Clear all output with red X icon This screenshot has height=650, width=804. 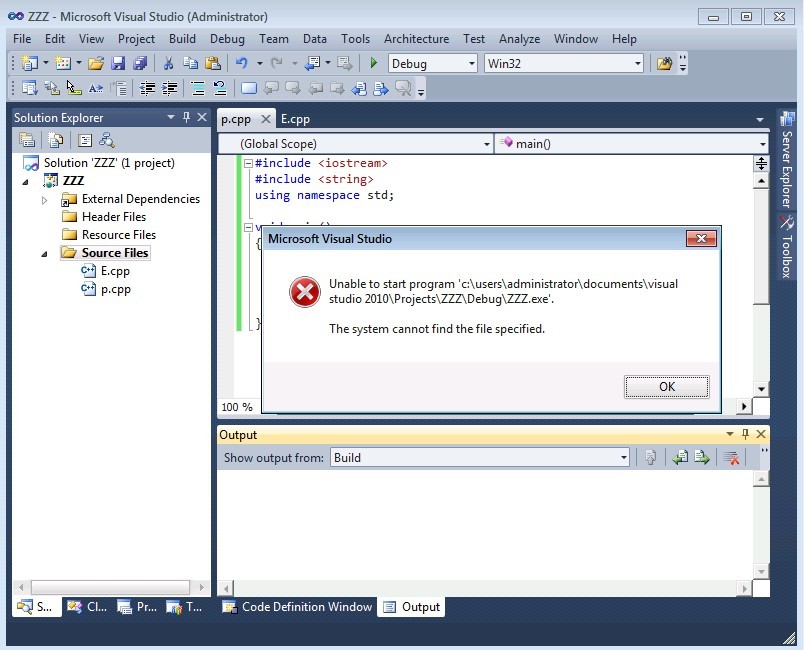[x=731, y=458]
